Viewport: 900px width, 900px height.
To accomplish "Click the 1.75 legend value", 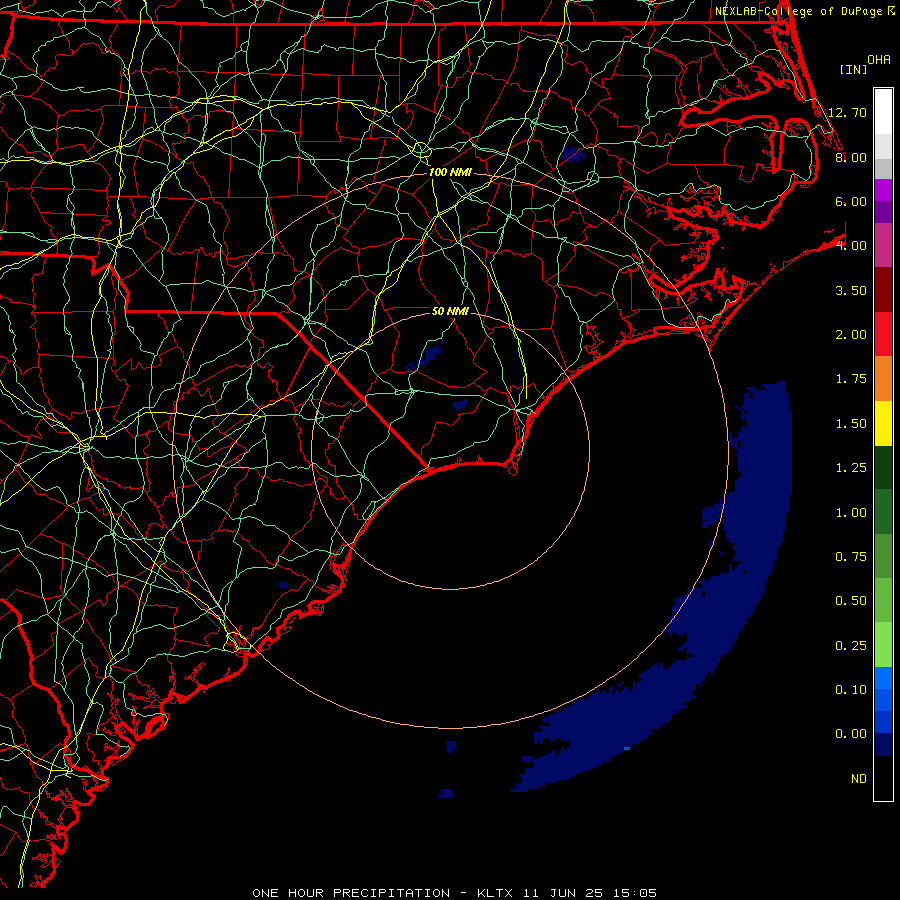I will click(851, 379).
